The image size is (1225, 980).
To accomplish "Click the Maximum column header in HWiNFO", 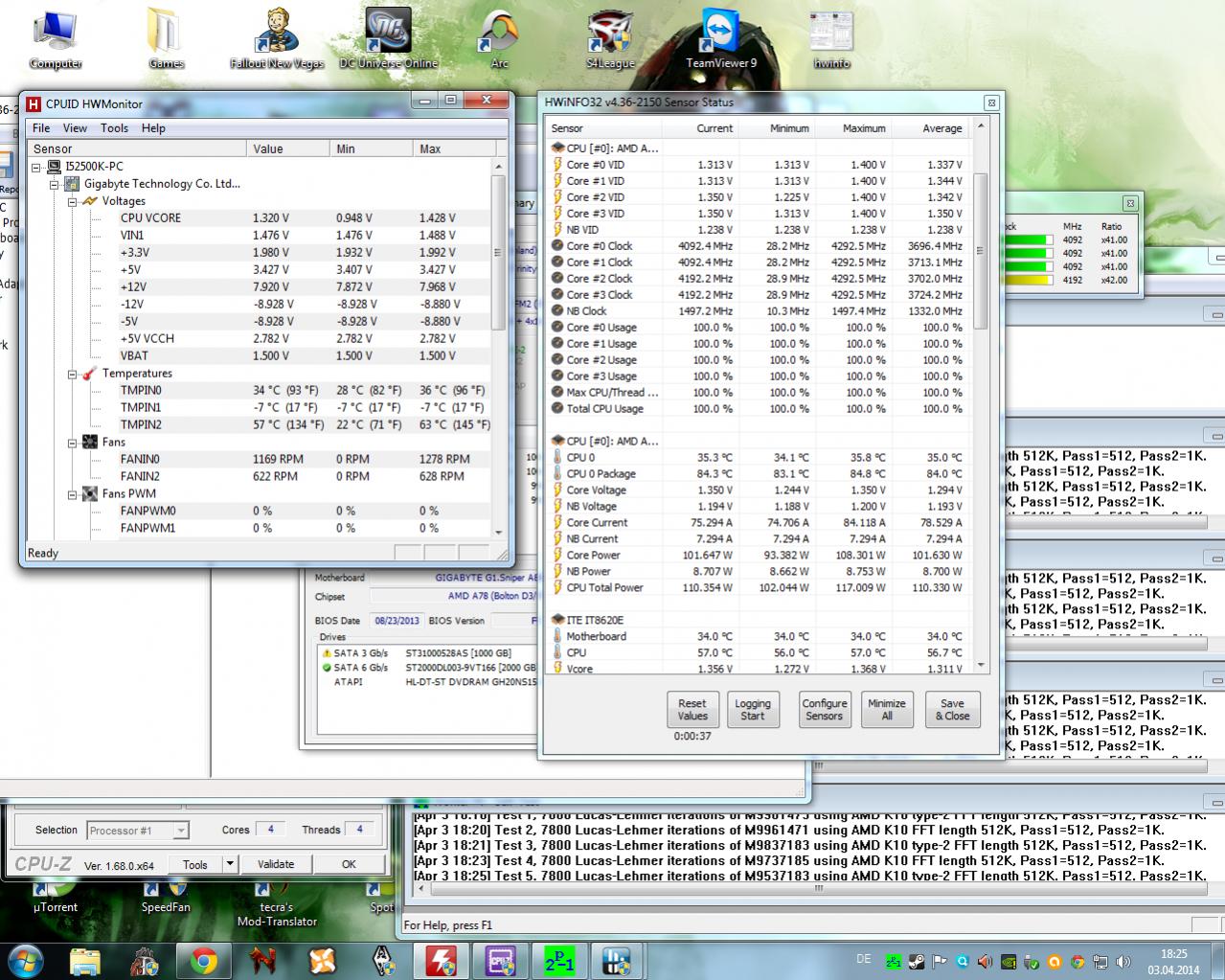I will (x=854, y=127).
